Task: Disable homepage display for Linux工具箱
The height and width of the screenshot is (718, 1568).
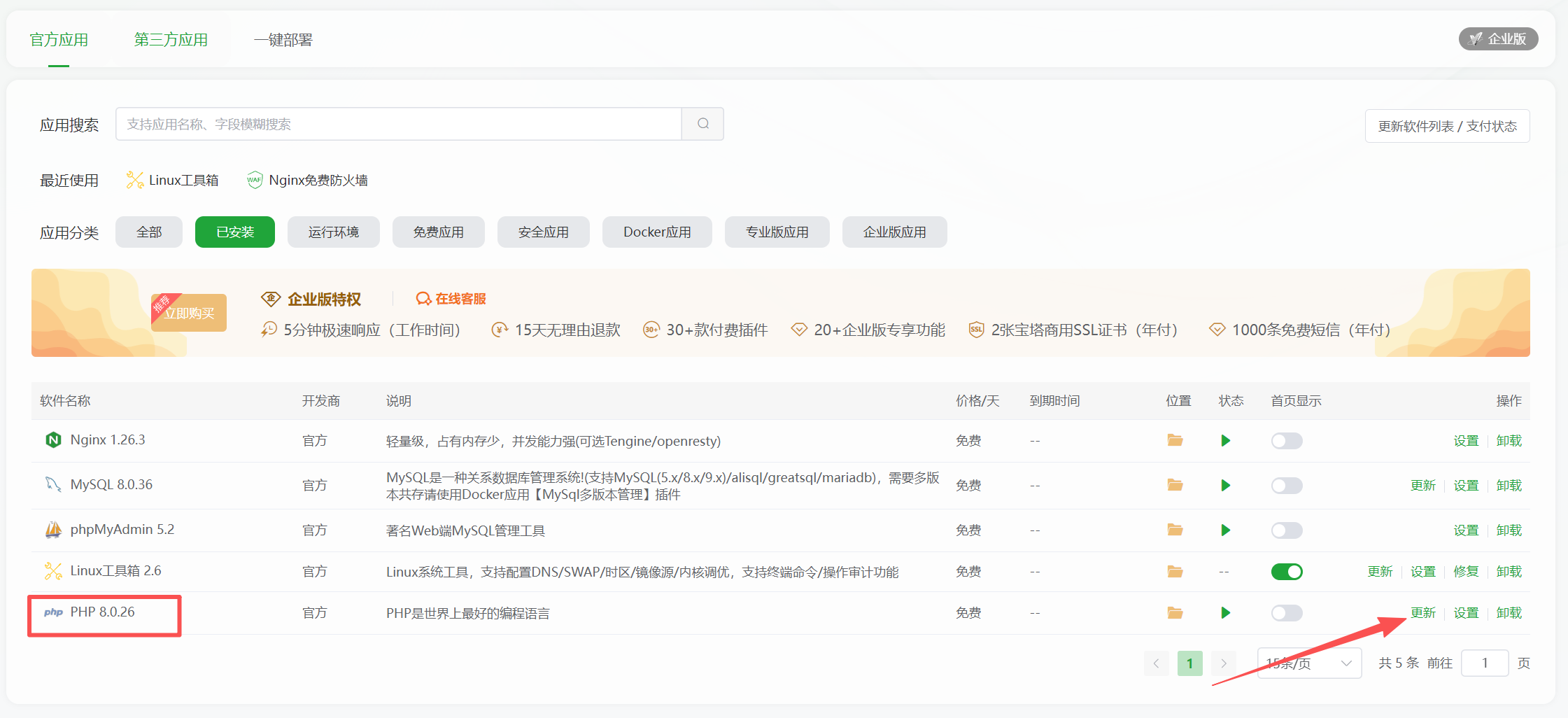Action: click(1287, 572)
